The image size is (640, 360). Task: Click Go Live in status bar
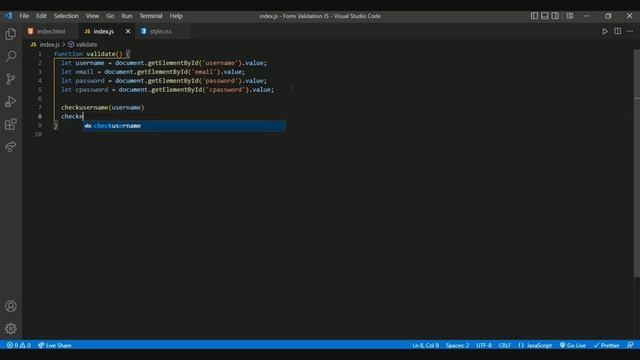coord(573,345)
